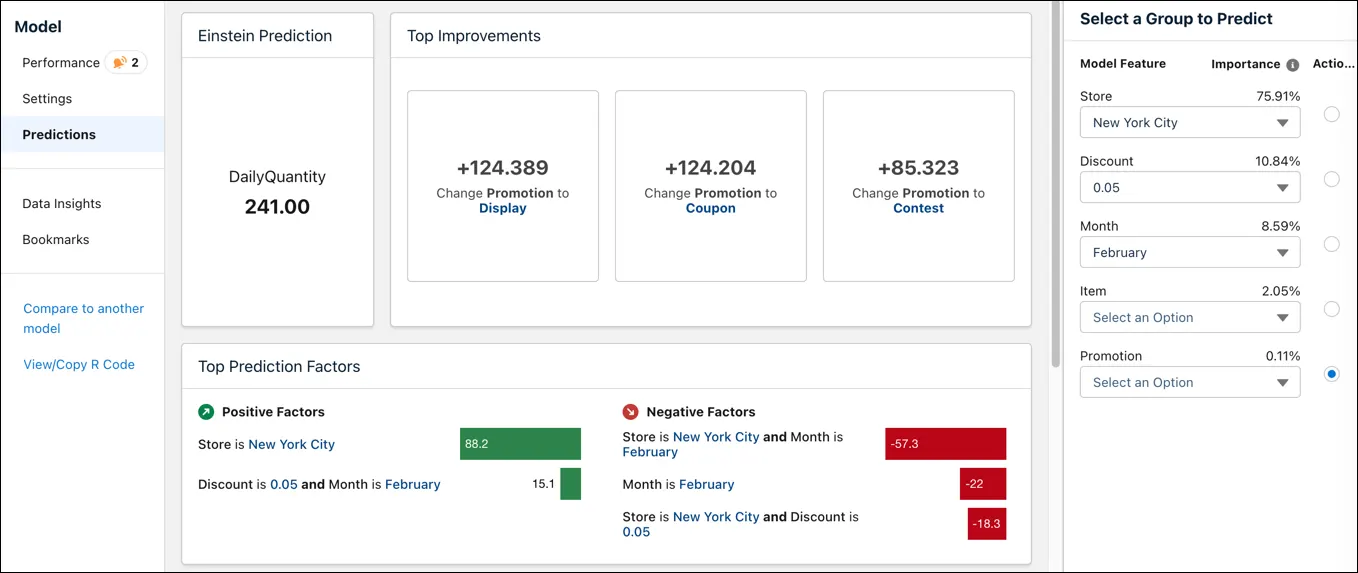Expand the Month dropdown showing February
Screen dimensions: 1358x573
click(1190, 253)
